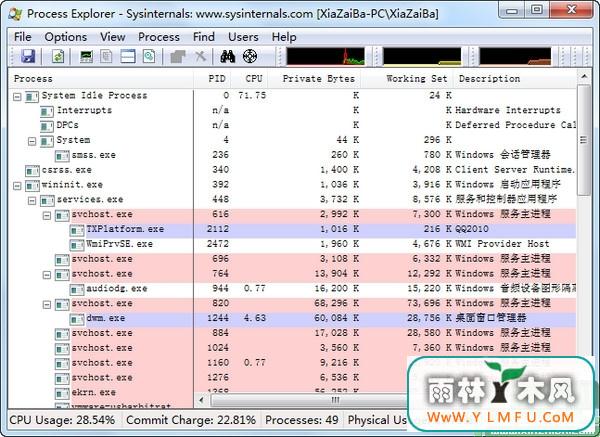Click the csrss.exe process icon
This screenshot has width=600, height=437.
pyautogui.click(x=32, y=171)
